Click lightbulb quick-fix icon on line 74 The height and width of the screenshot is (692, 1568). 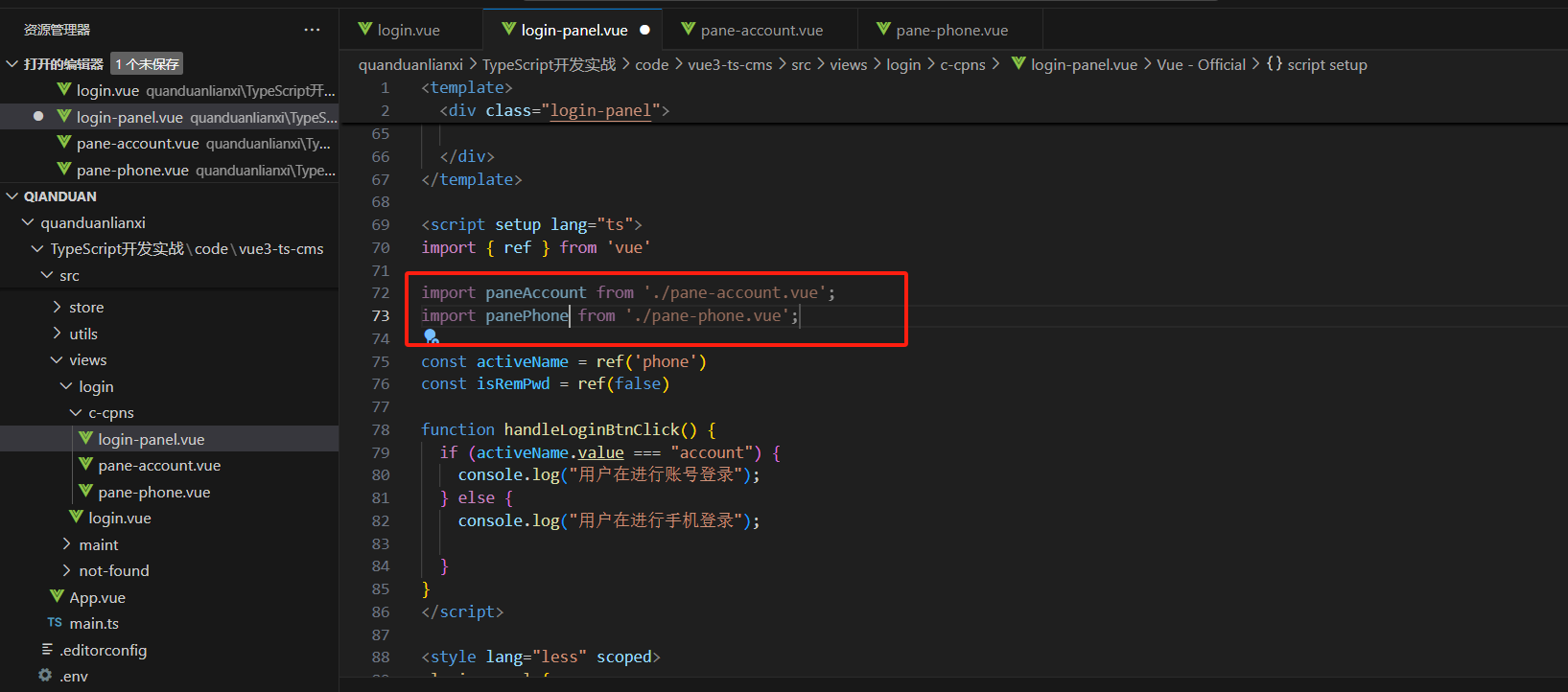click(x=431, y=336)
